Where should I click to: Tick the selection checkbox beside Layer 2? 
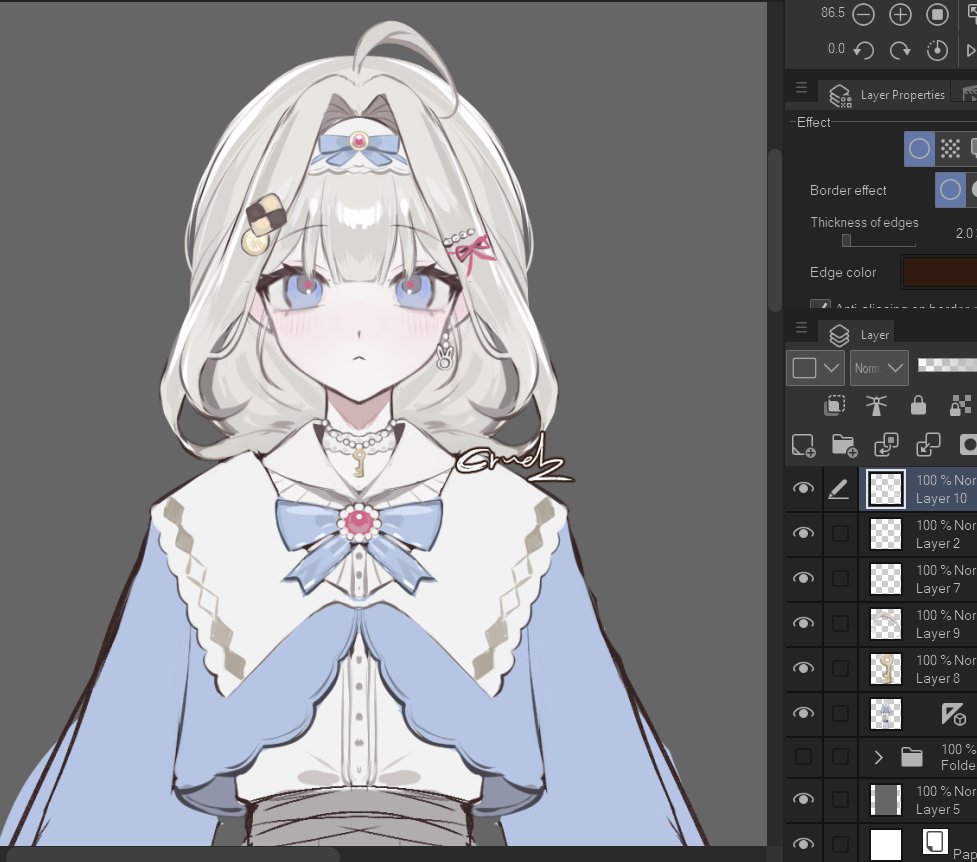[x=840, y=533]
